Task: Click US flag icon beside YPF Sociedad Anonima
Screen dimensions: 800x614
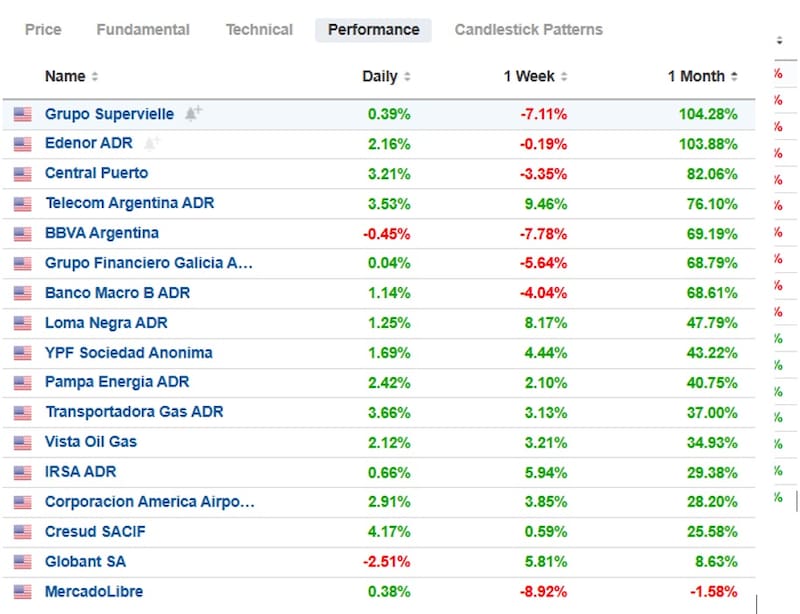Action: tap(22, 353)
